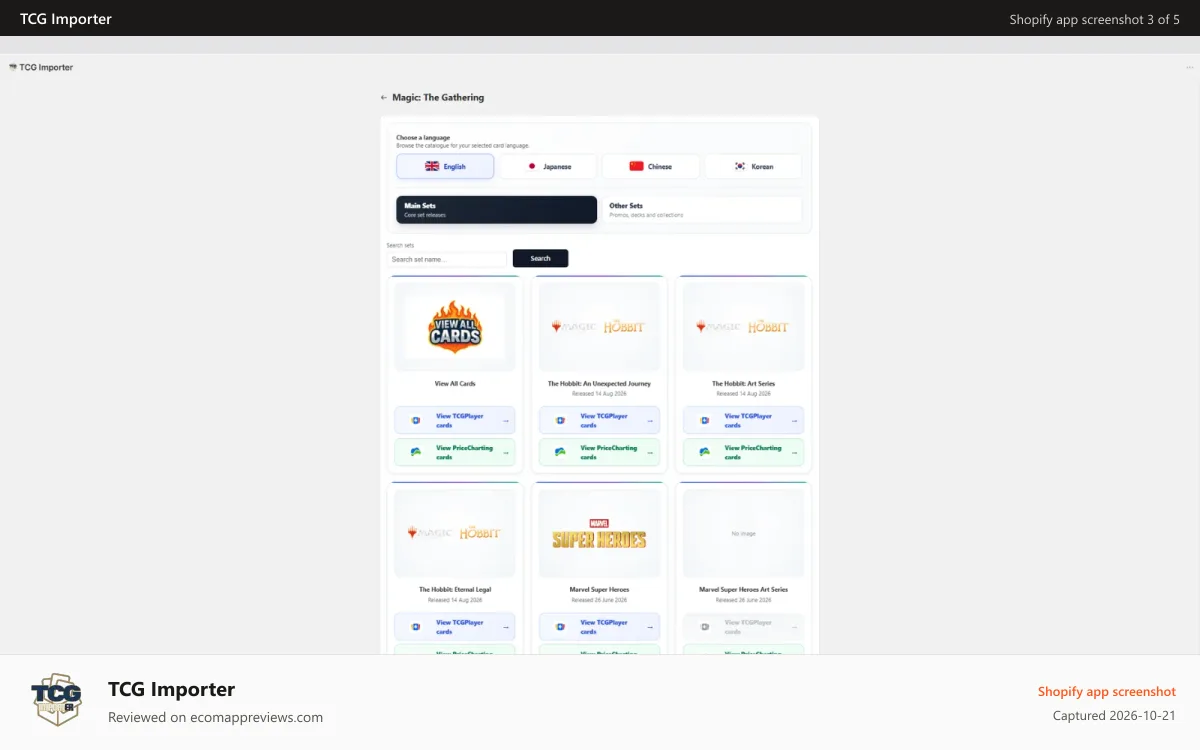
Task: Click the arrow on View All Cards' TCGPlayer button
Action: (506, 421)
